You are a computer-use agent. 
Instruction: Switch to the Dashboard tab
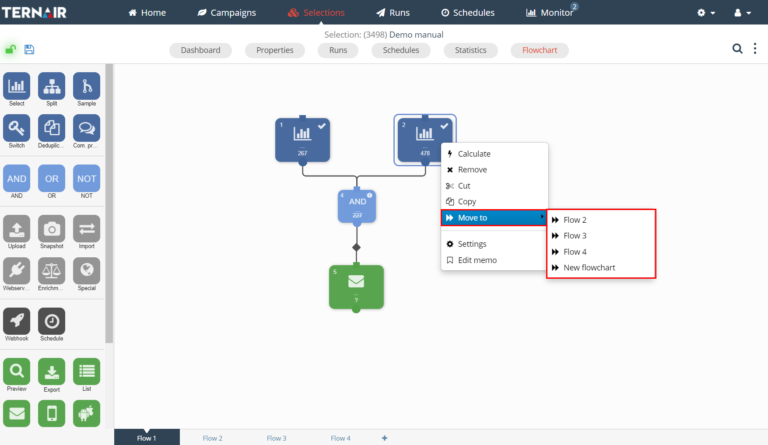coord(200,50)
